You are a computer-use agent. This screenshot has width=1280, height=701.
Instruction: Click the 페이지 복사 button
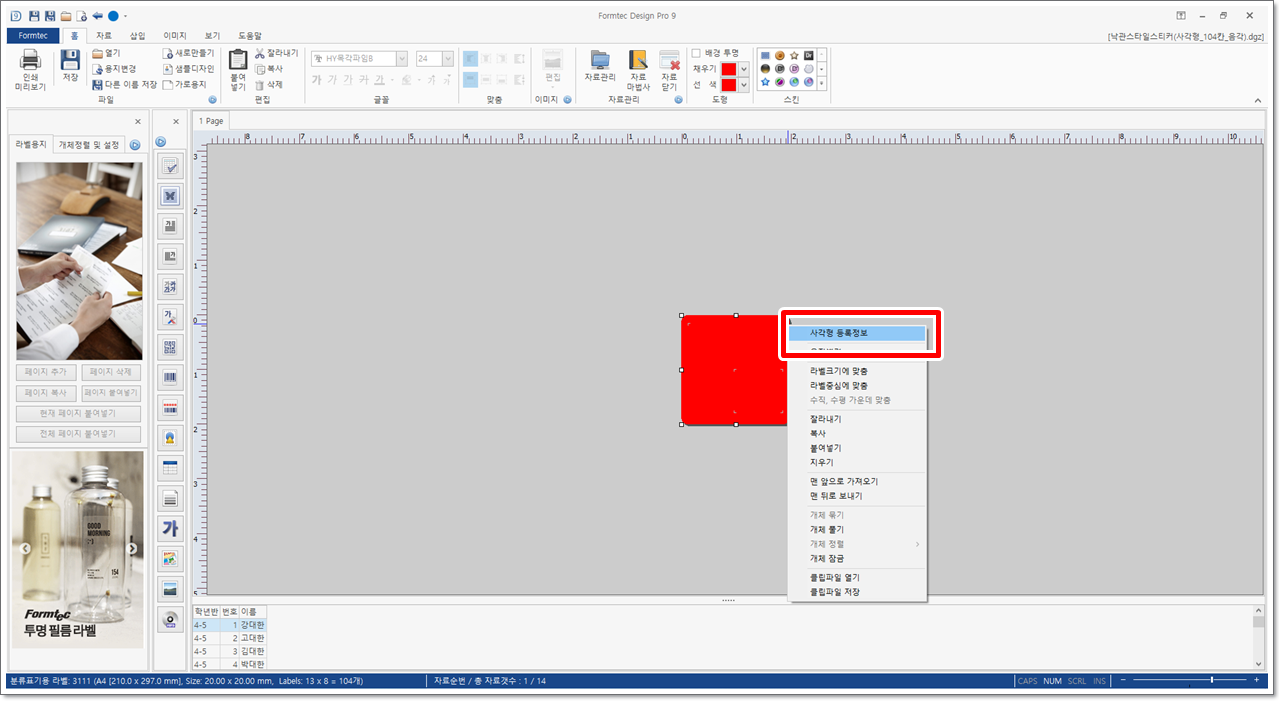[45, 393]
